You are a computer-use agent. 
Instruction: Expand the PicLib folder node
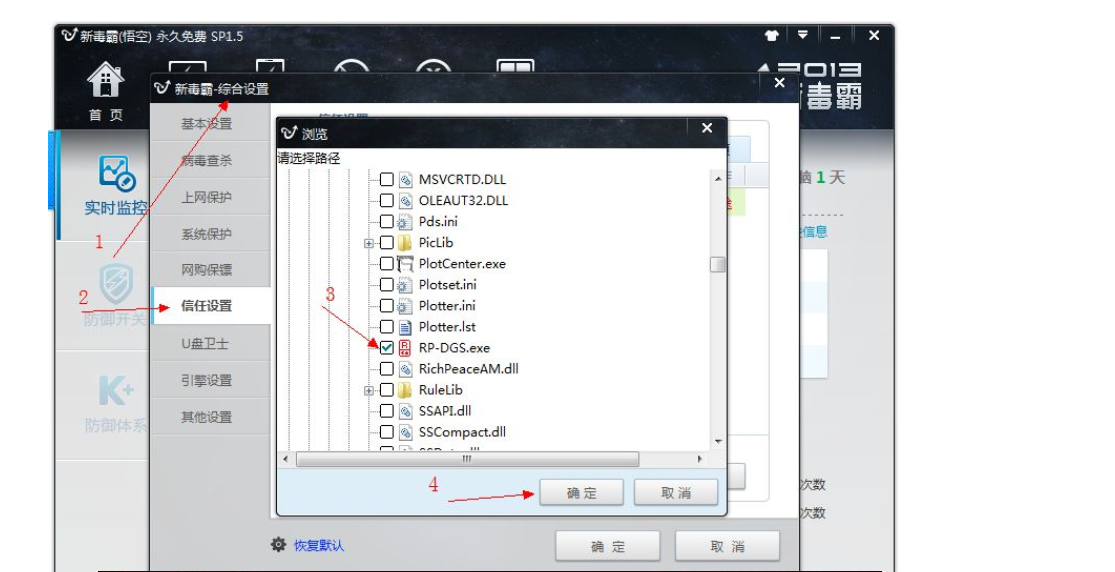(369, 243)
